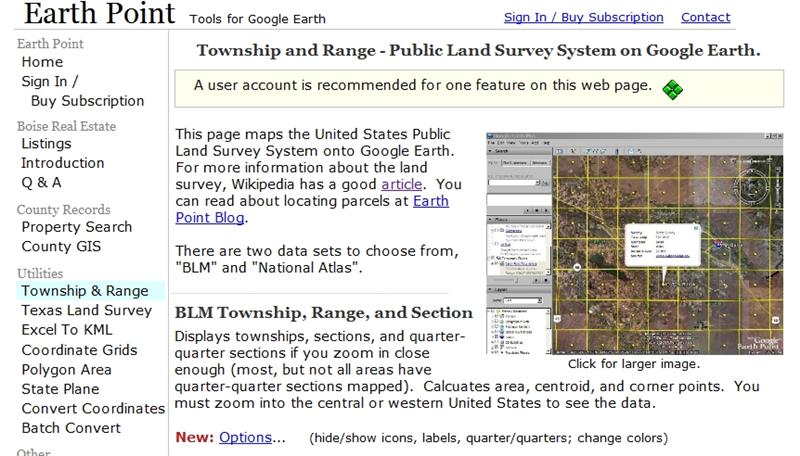Open Excel To KML utility
This screenshot has height=456, width=800.
[67, 330]
